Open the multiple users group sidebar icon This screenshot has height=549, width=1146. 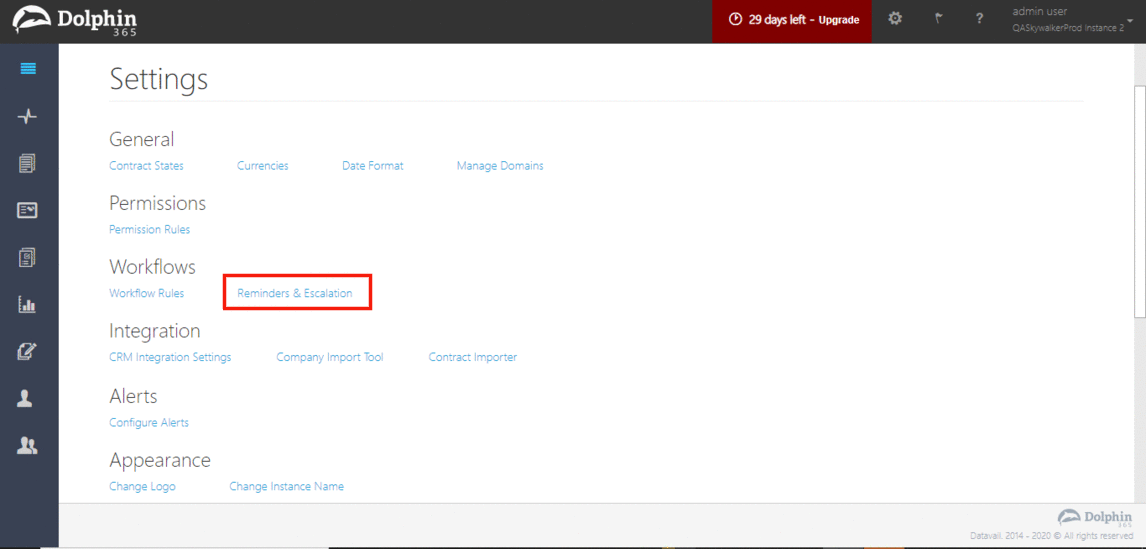pos(28,446)
